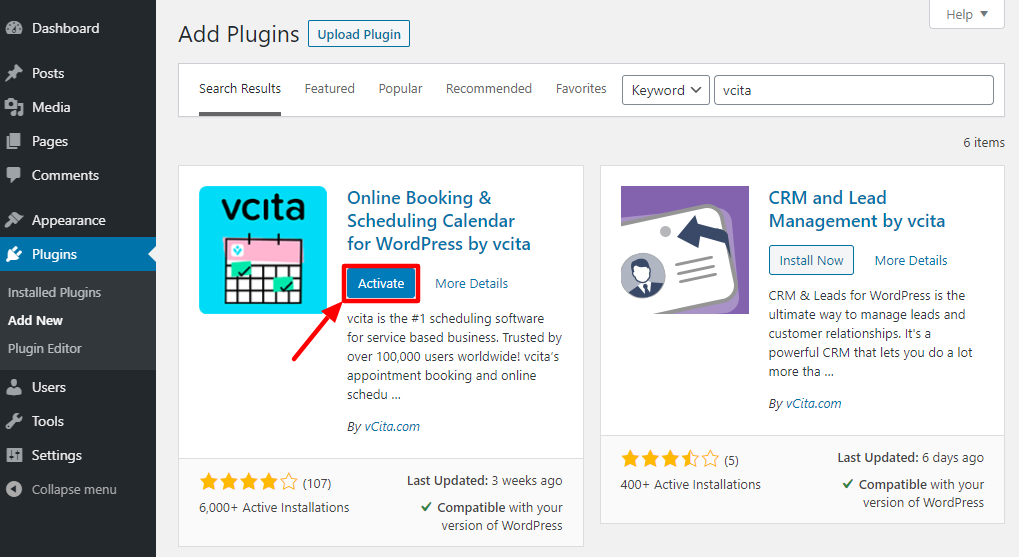This screenshot has height=557, width=1019.
Task: Click the Plugins plug icon
Action: (x=14, y=254)
